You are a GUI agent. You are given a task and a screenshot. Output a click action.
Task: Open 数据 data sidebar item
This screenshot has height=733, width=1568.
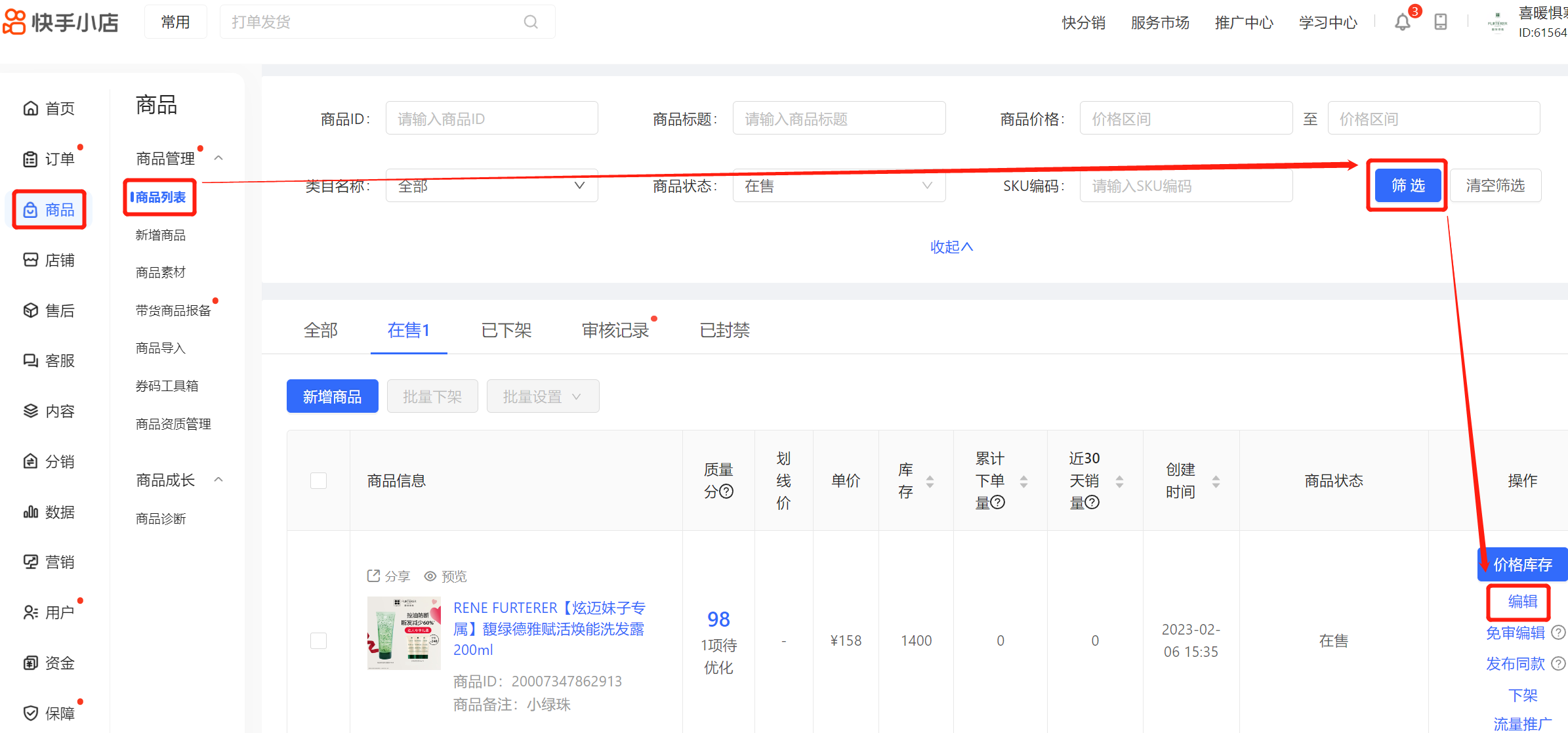[49, 512]
